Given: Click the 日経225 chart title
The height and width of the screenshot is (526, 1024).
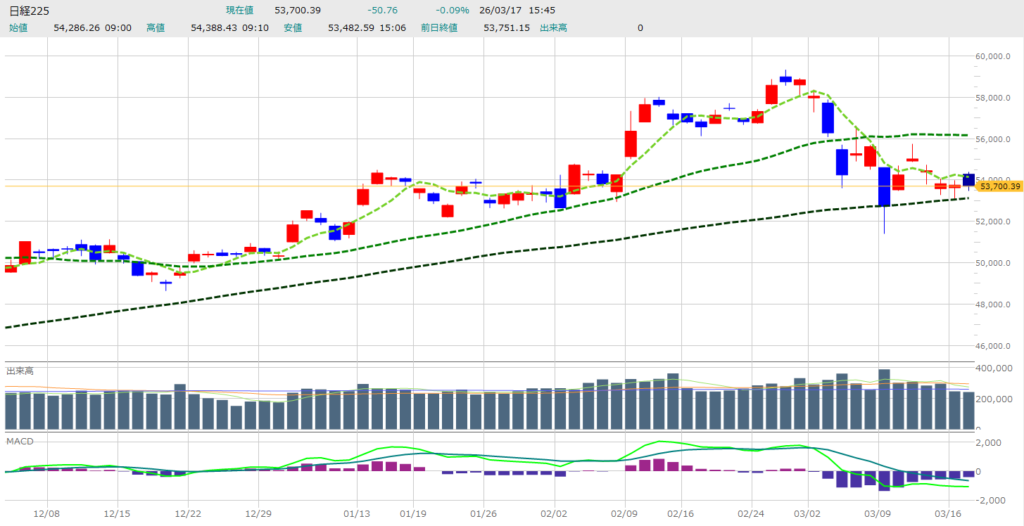Looking at the screenshot, I should point(30,10).
